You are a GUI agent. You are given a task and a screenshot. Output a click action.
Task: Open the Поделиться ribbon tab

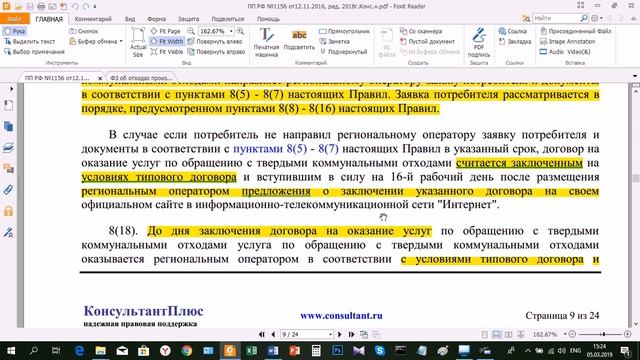coord(228,19)
